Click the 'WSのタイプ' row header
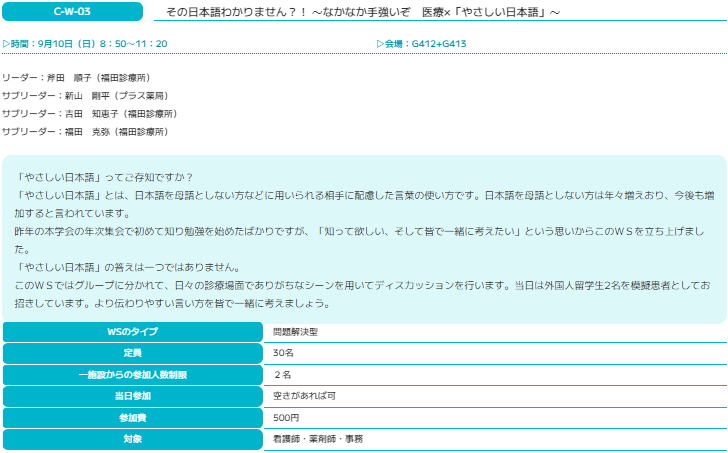Screen dimensions: 728x453 tap(133, 332)
